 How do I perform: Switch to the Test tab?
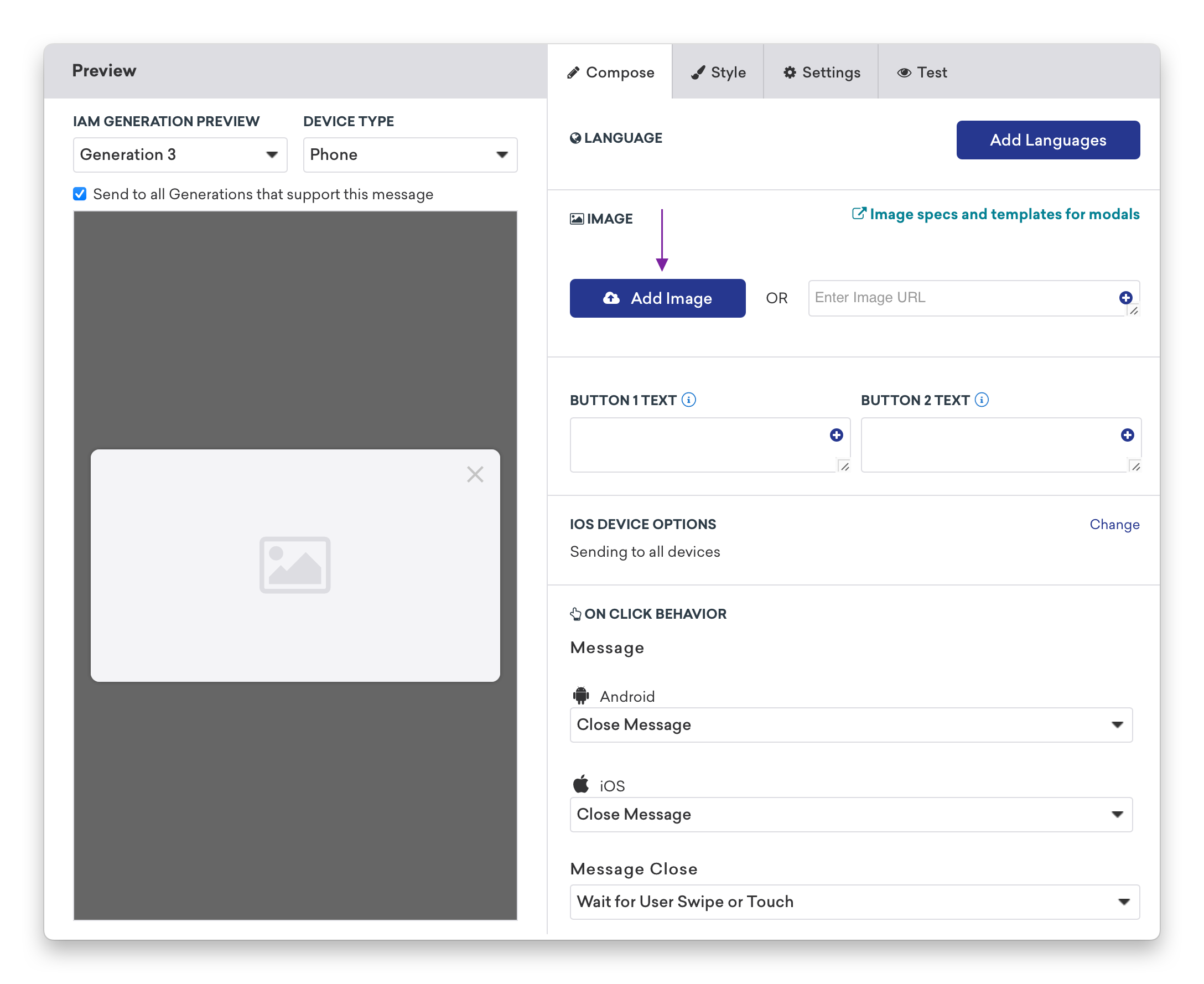(921, 72)
